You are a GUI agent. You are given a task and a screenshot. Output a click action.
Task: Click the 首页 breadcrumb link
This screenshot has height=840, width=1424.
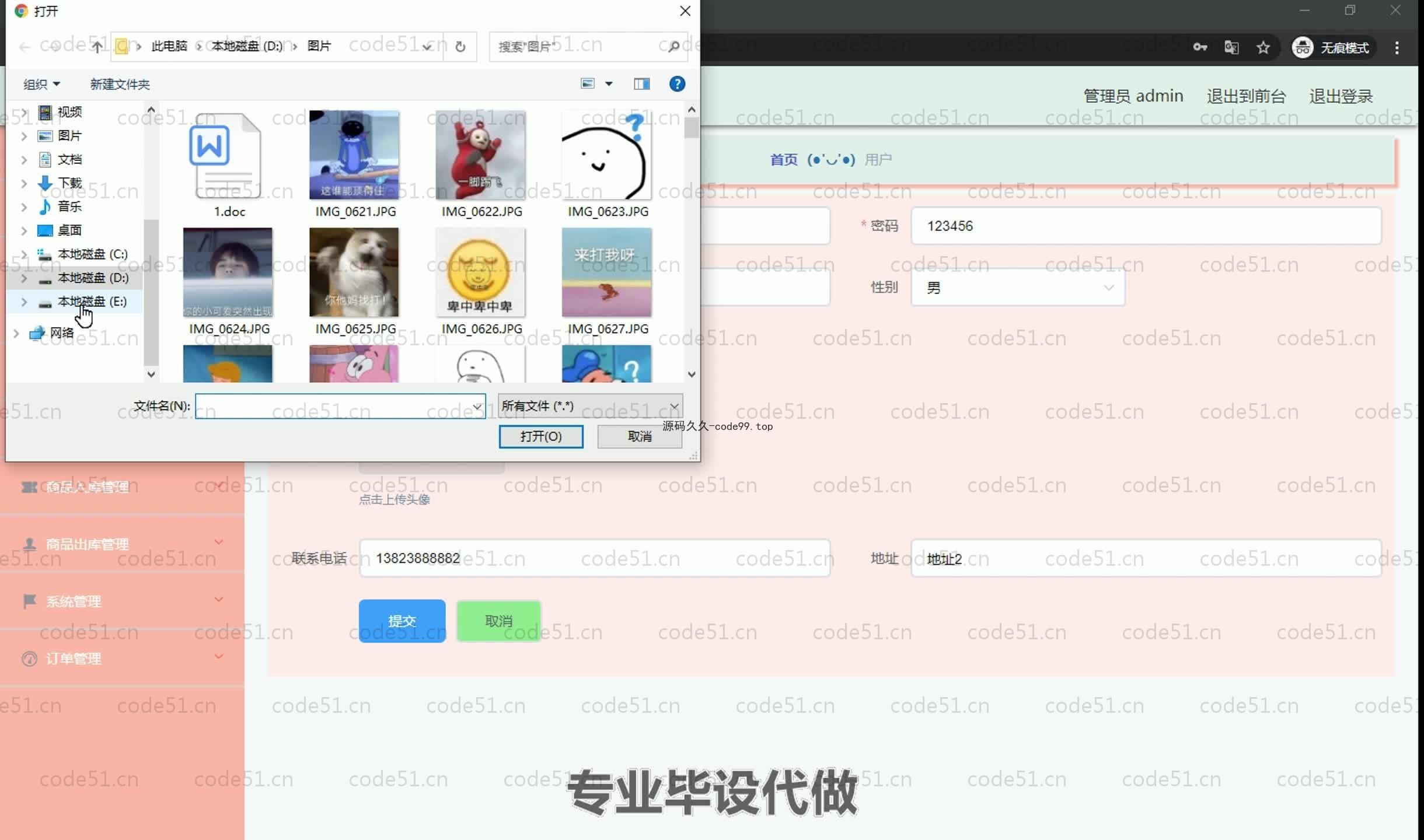tap(784, 159)
